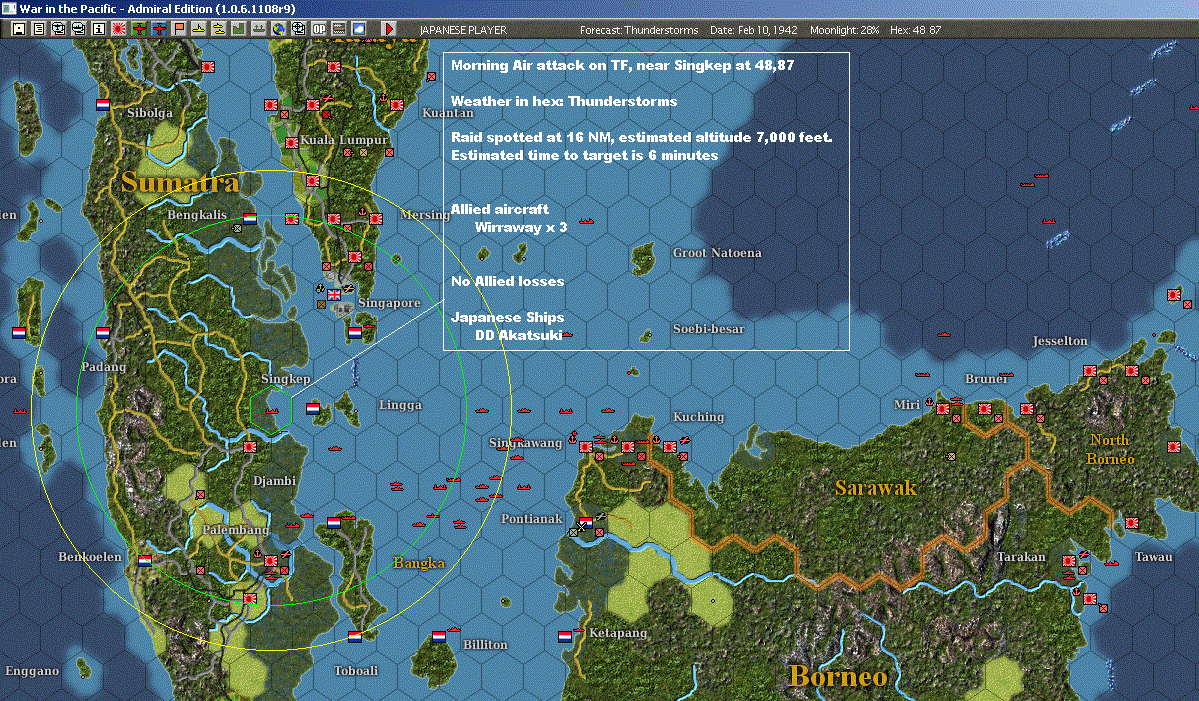The image size is (1199, 701).
Task: Click the Palembang map label
Action: (236, 529)
